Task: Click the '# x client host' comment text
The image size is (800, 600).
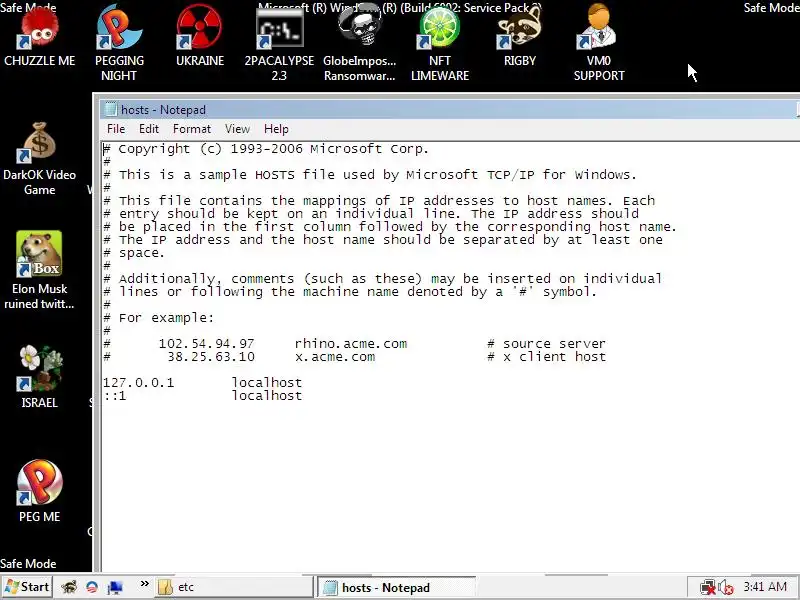Action: click(546, 357)
